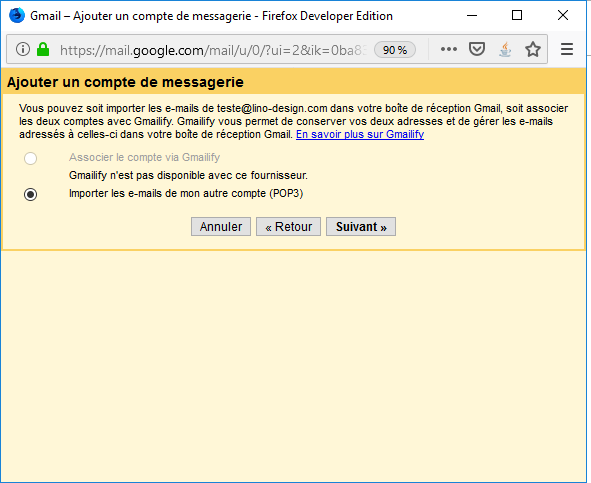Click the Java cup extension icon
591x483 pixels.
(505, 49)
